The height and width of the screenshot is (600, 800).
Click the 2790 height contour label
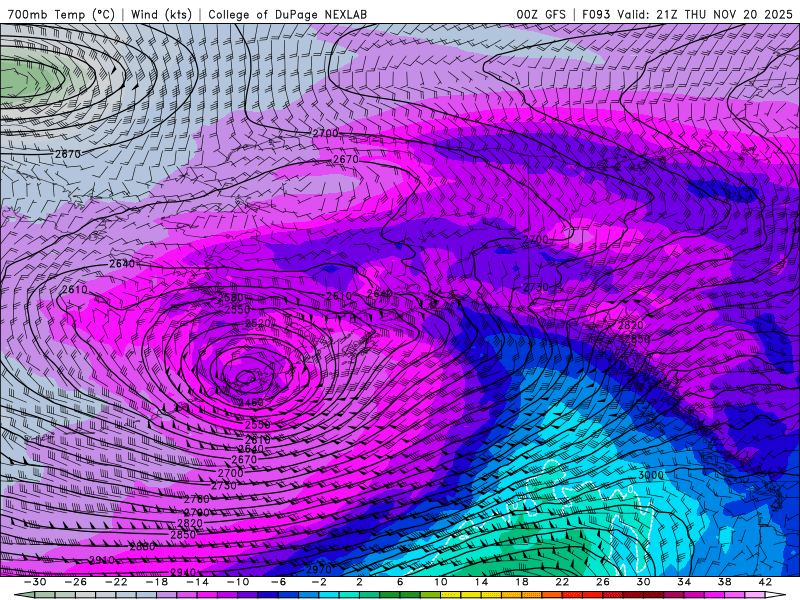197,512
